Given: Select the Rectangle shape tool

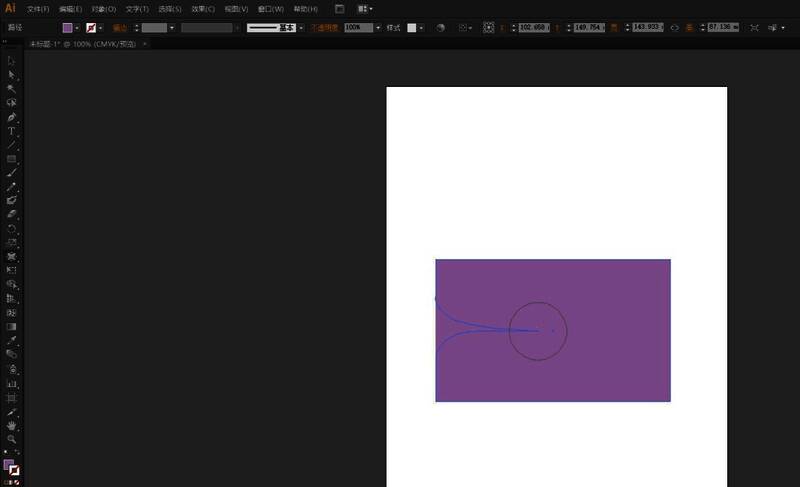Looking at the screenshot, I should 12,159.
